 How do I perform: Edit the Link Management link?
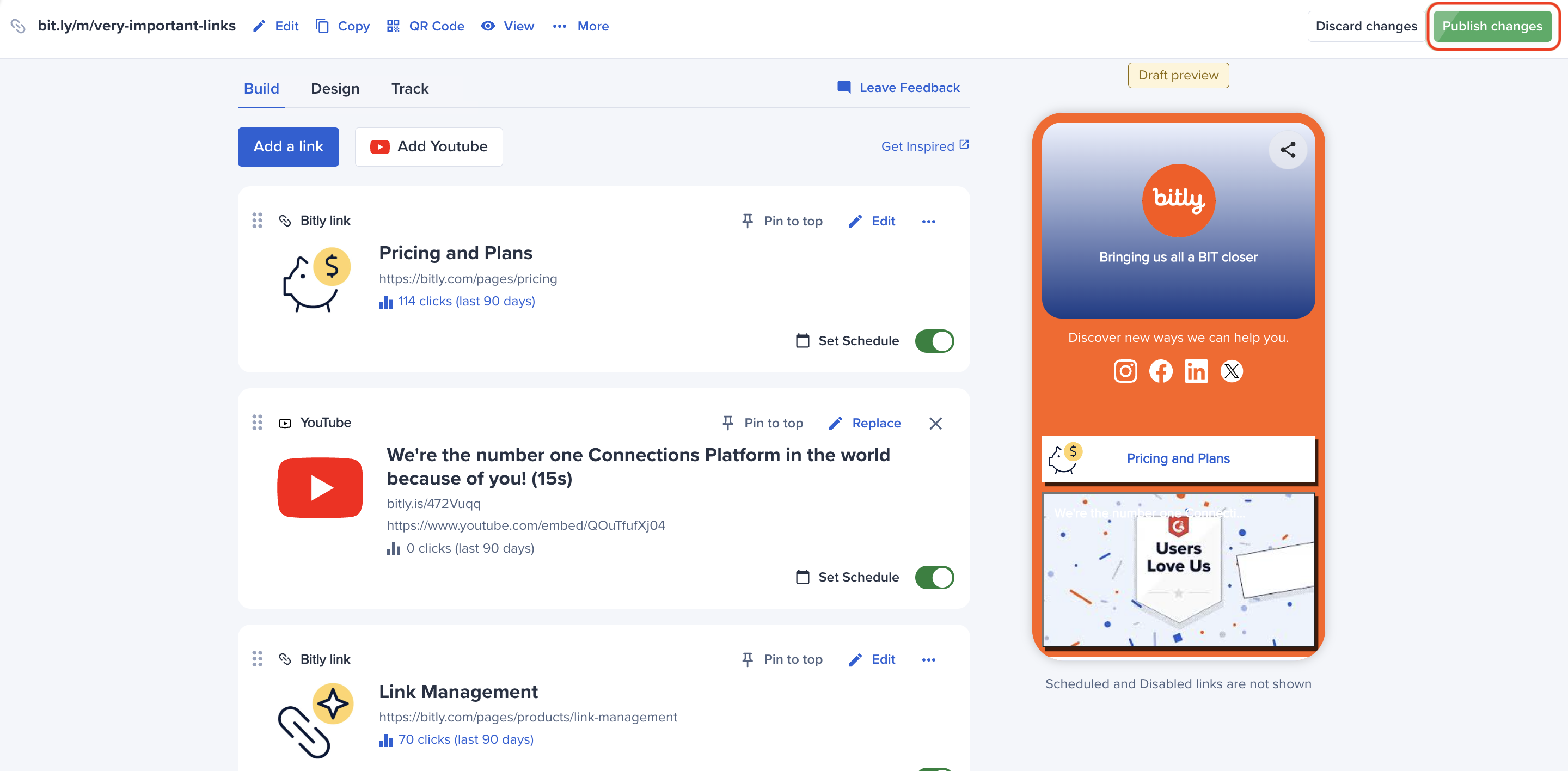(872, 659)
